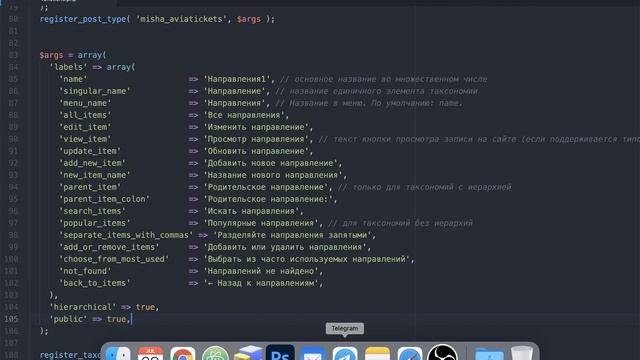
Task: Click the 'labels' array key
Action: (x=68, y=67)
